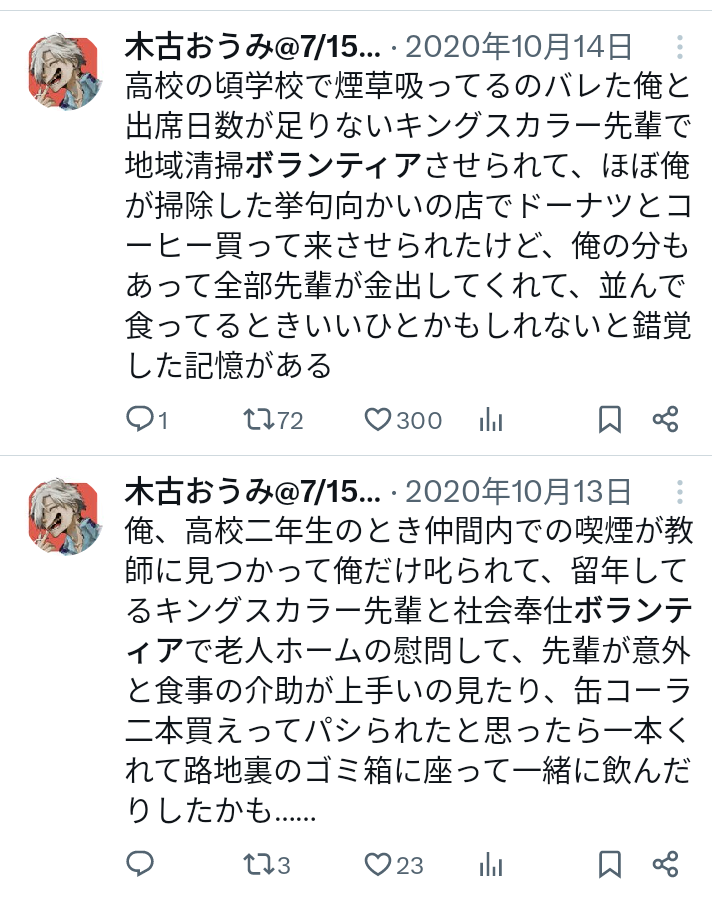Bookmark the October 14 tweet
Screen dimensions: 712x899
(610, 420)
